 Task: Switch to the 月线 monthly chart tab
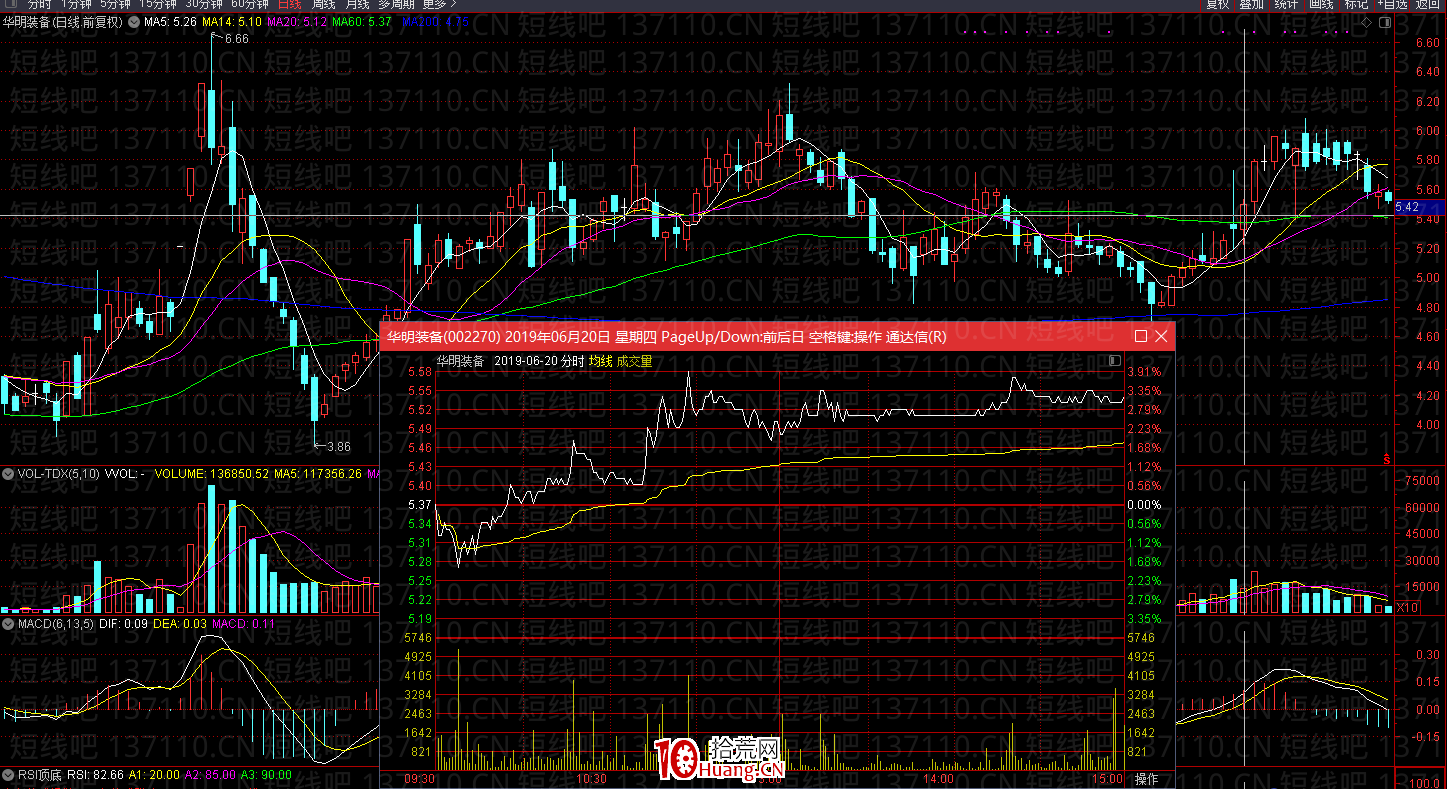pos(357,5)
